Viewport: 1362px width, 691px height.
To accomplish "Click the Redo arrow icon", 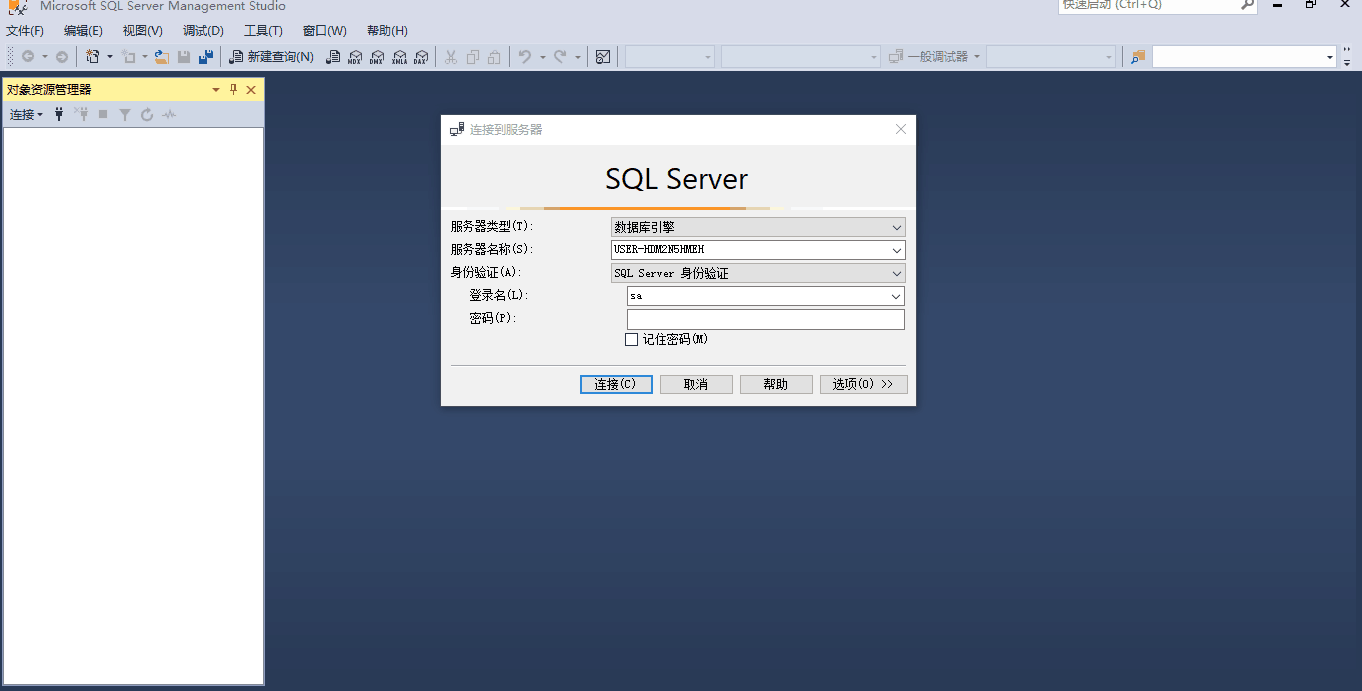I will click(560, 57).
